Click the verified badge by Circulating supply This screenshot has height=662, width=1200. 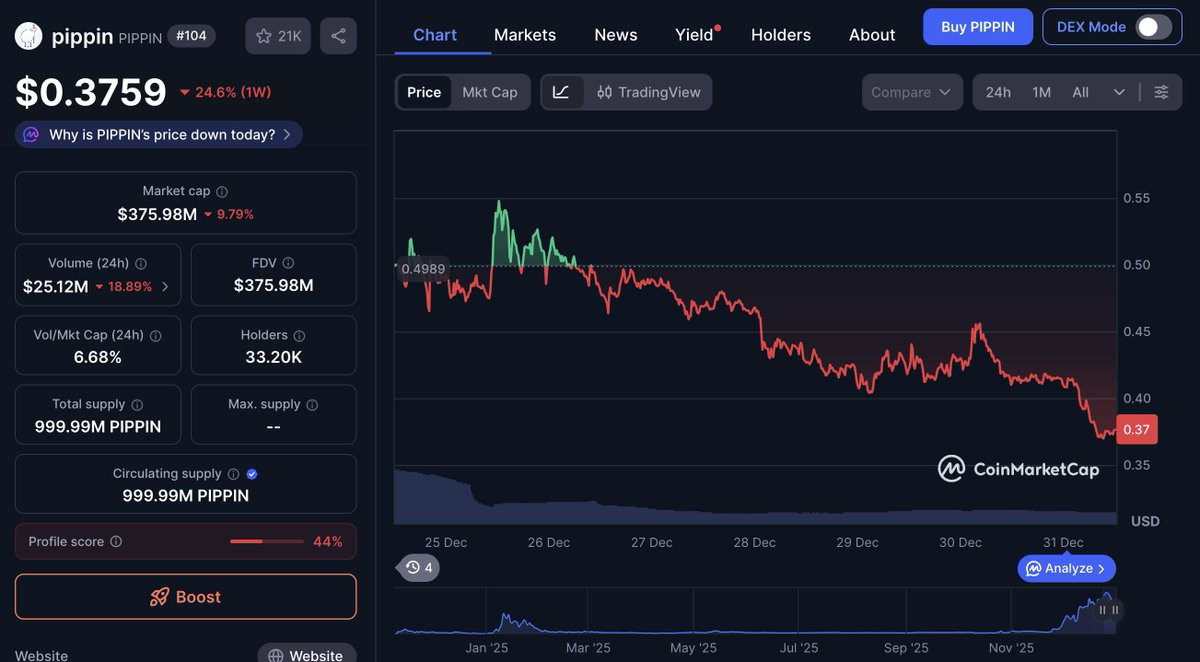coord(252,474)
